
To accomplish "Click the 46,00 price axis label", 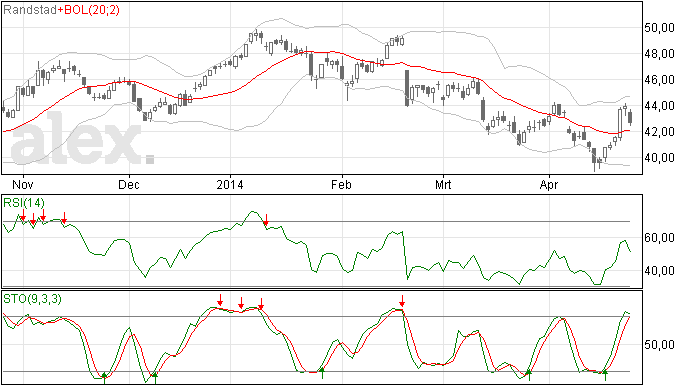I will tap(659, 80).
